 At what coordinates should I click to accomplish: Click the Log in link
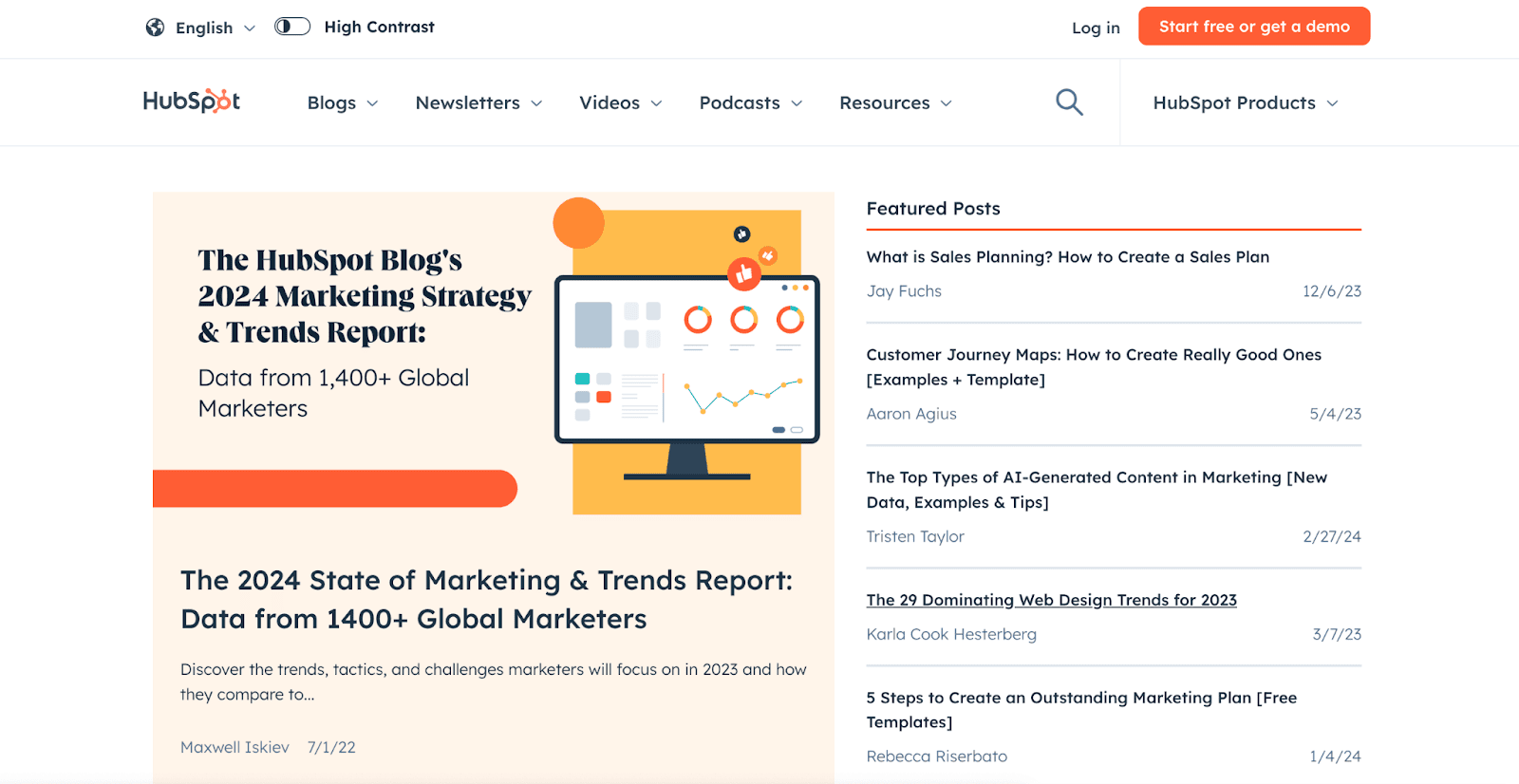point(1096,28)
